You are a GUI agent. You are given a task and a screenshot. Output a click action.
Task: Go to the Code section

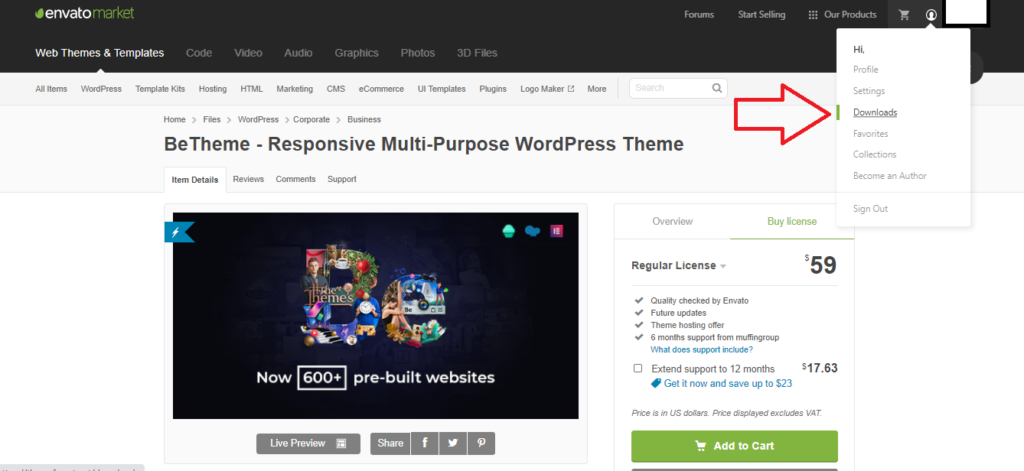coord(199,53)
